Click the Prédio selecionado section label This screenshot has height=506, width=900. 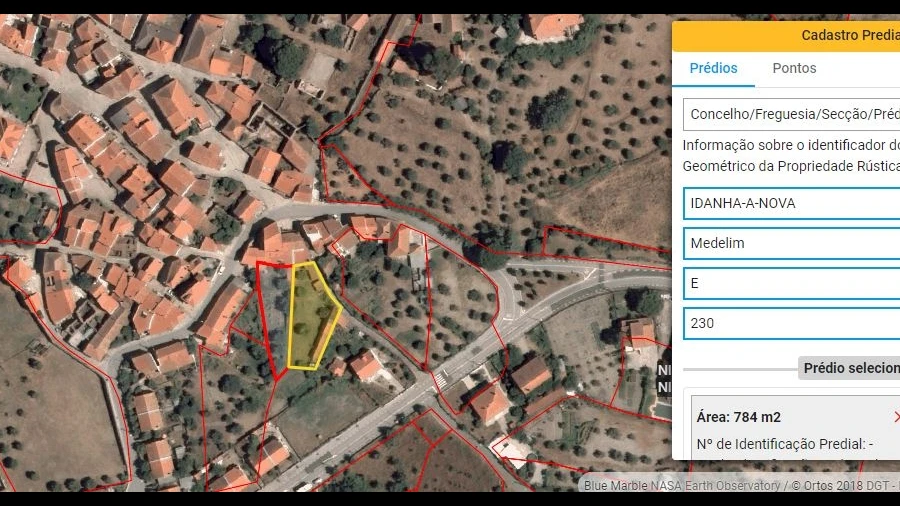pyautogui.click(x=850, y=368)
